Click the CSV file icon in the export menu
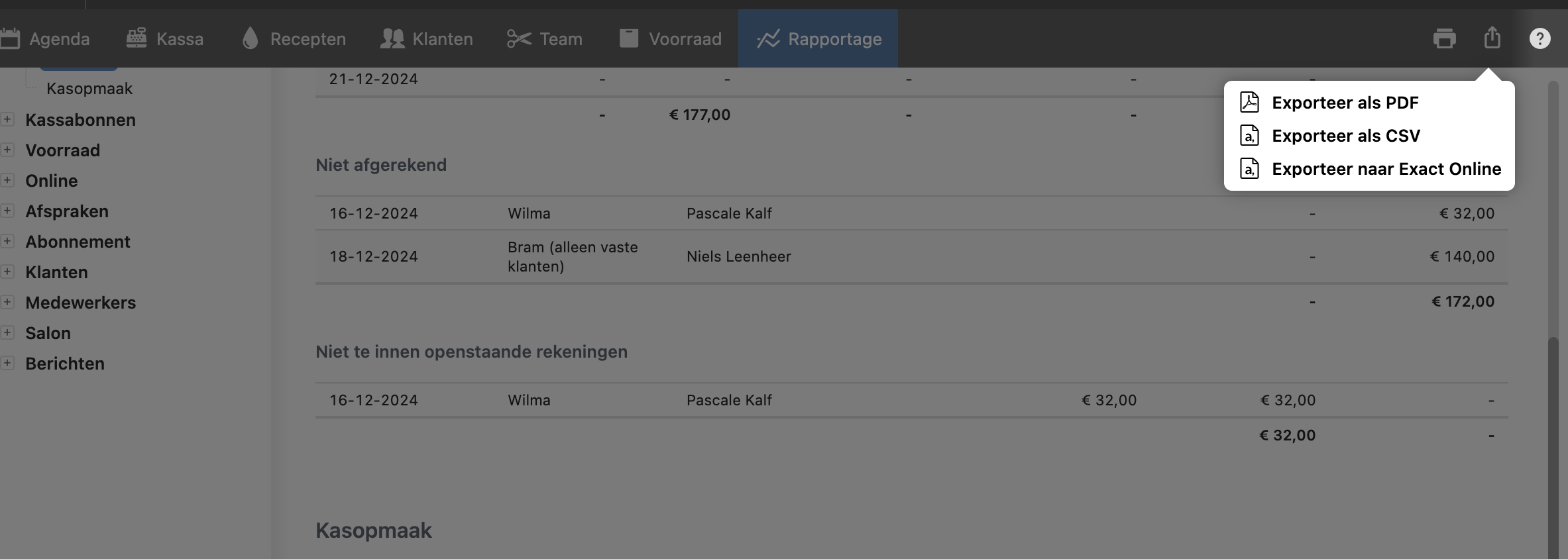Screen dimensions: 1568x559 coord(1249,136)
